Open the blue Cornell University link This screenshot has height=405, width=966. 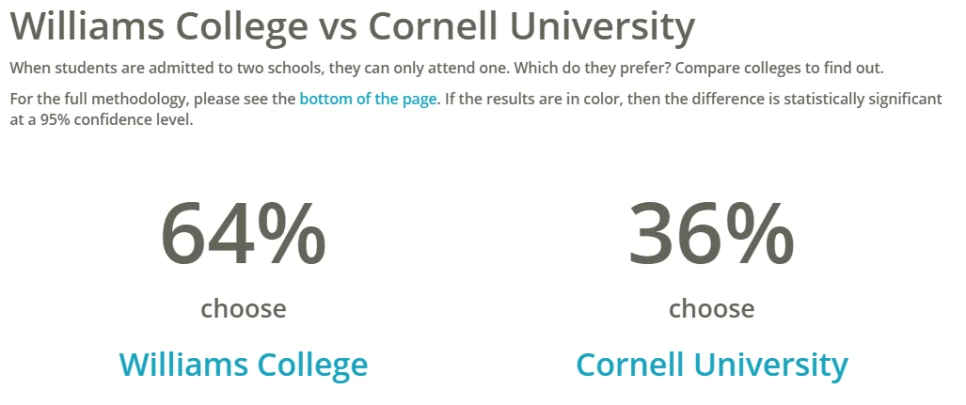(x=712, y=365)
